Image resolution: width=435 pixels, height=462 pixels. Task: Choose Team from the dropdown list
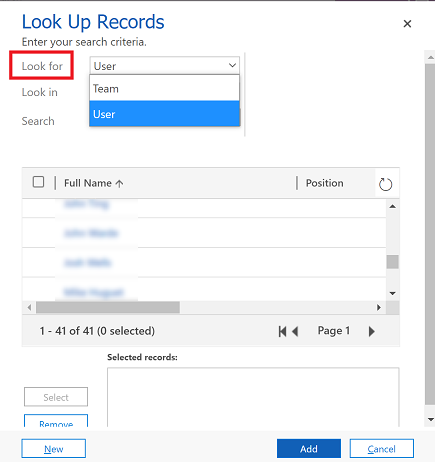pos(164,89)
